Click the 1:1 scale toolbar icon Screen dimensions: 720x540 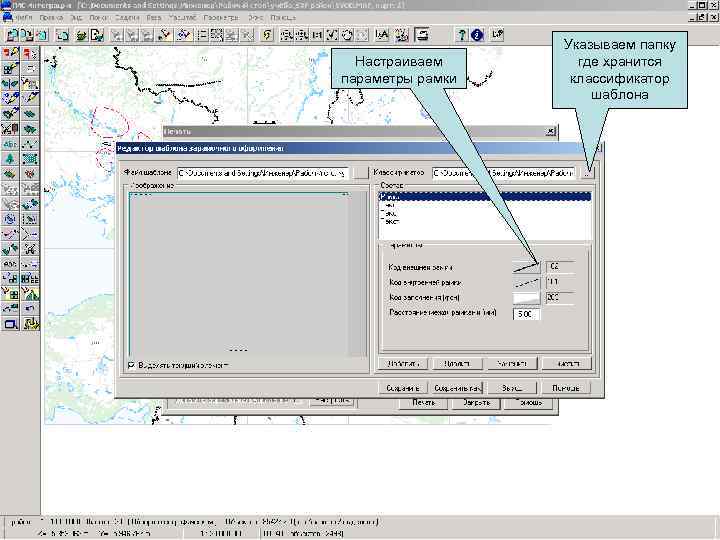coord(317,35)
